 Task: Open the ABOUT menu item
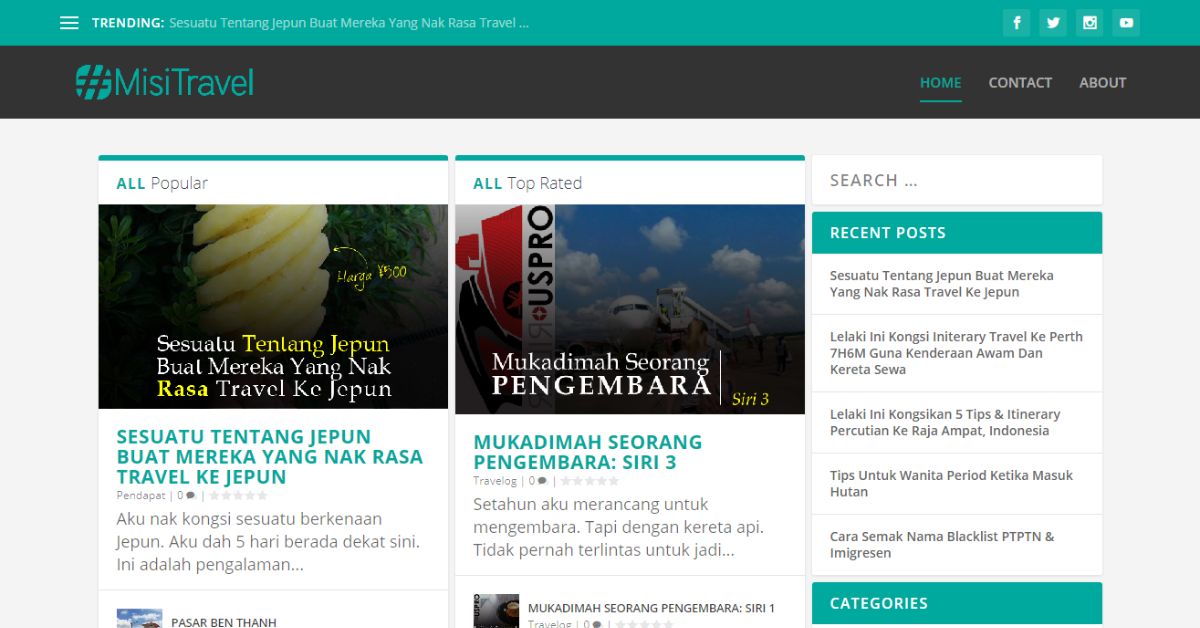point(1103,82)
